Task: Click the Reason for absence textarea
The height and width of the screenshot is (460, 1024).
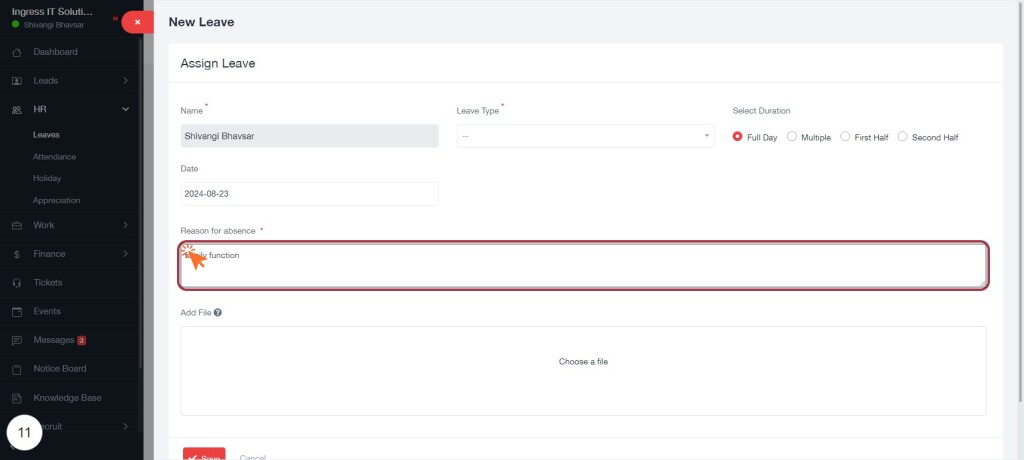Action: [x=583, y=265]
